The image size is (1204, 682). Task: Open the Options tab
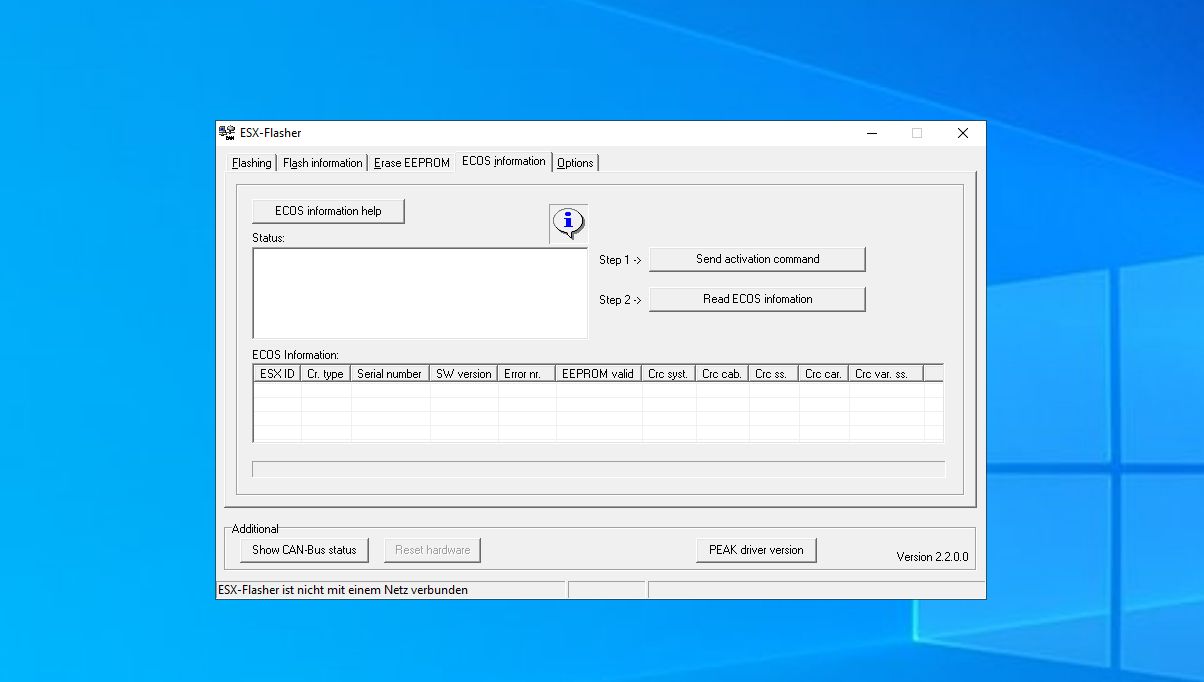575,162
